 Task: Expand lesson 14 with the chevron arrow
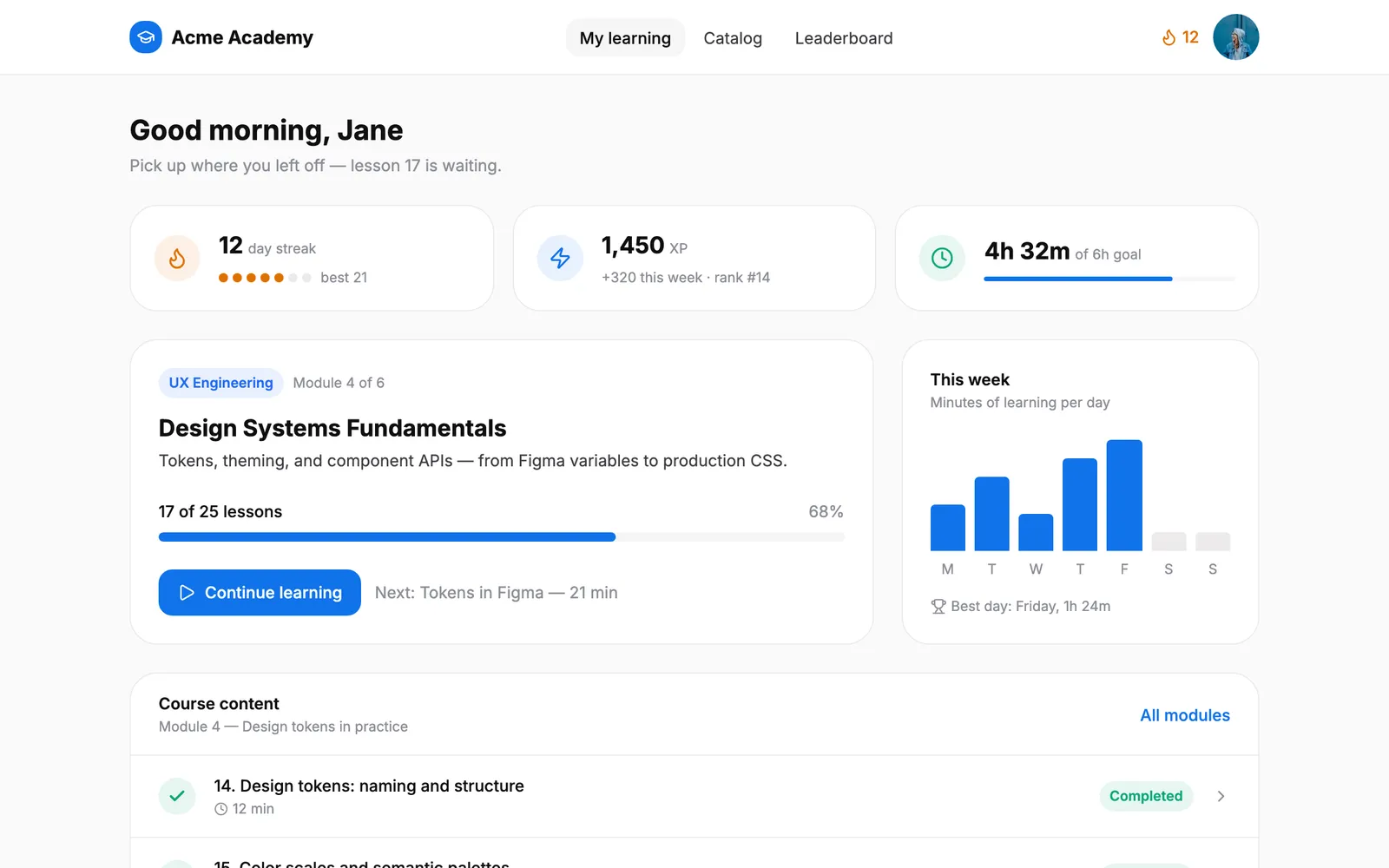(x=1221, y=796)
